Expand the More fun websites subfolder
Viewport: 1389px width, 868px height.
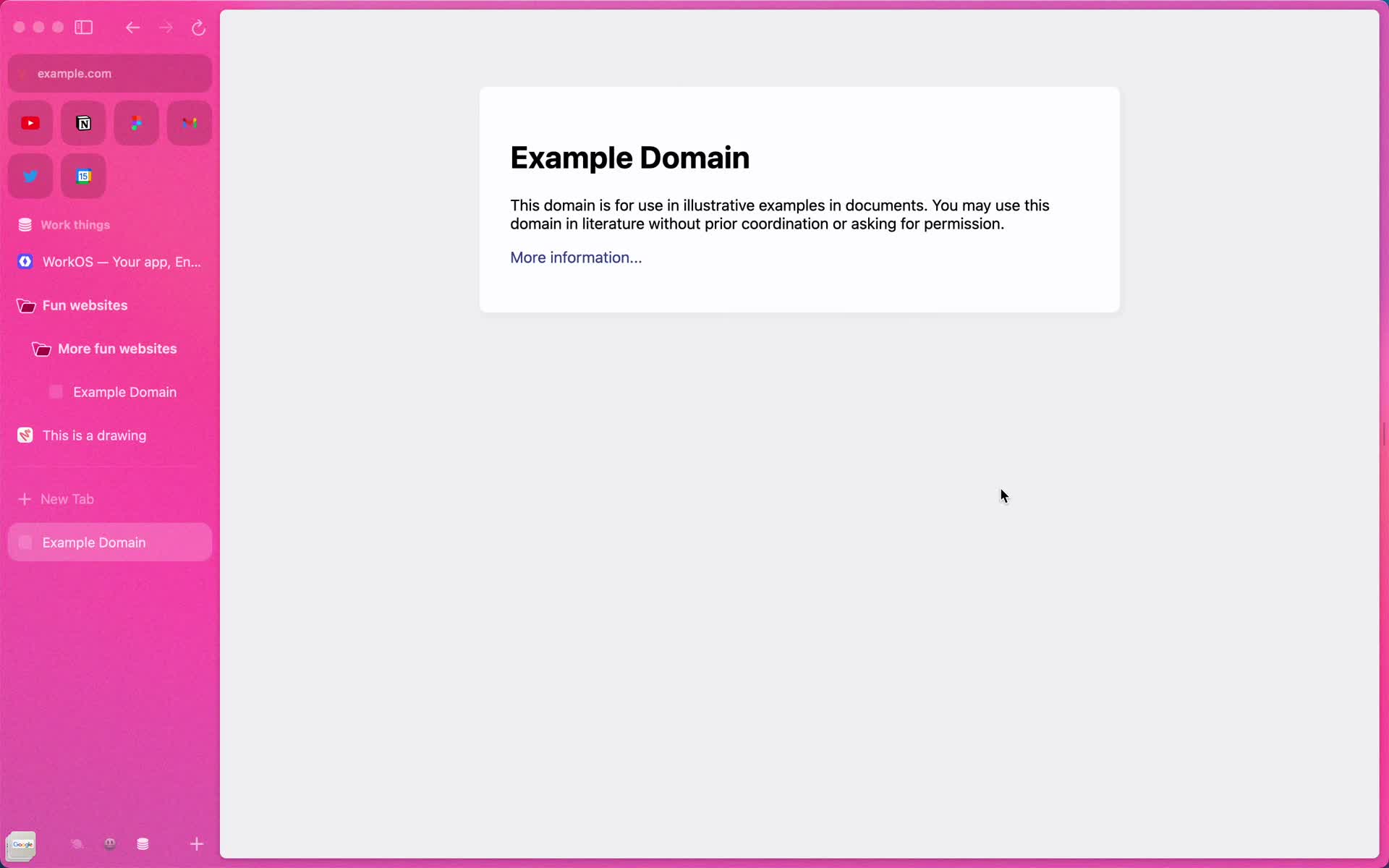tap(117, 348)
